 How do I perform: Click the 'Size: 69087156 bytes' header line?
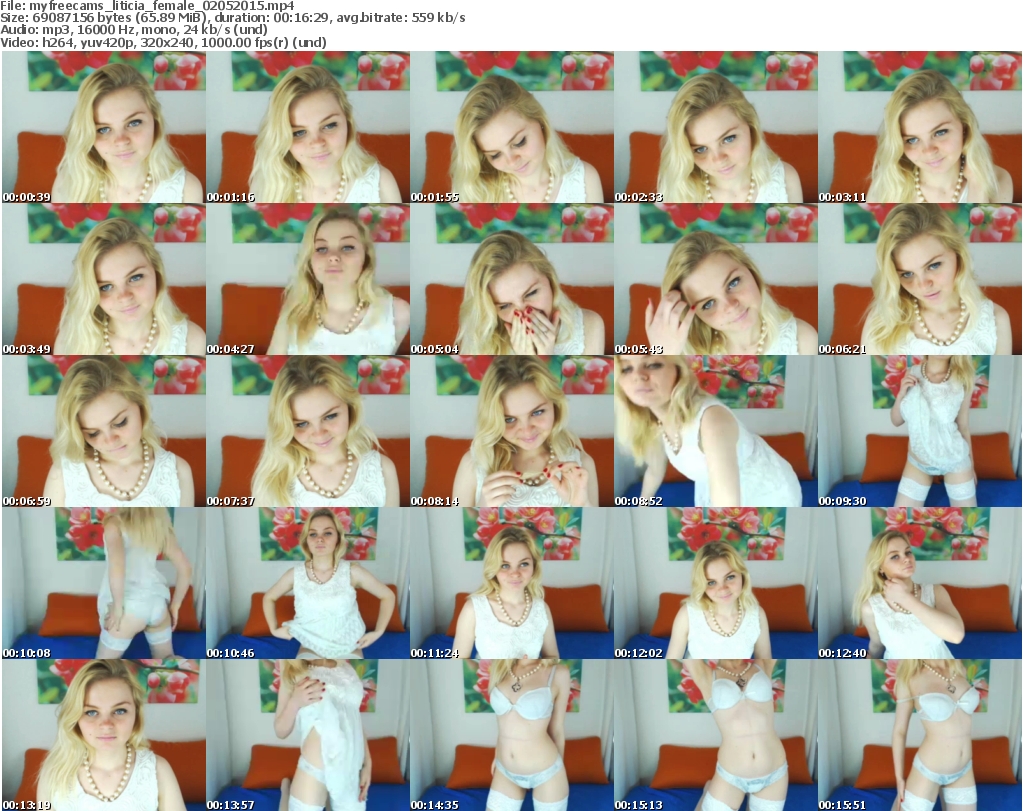tap(233, 18)
